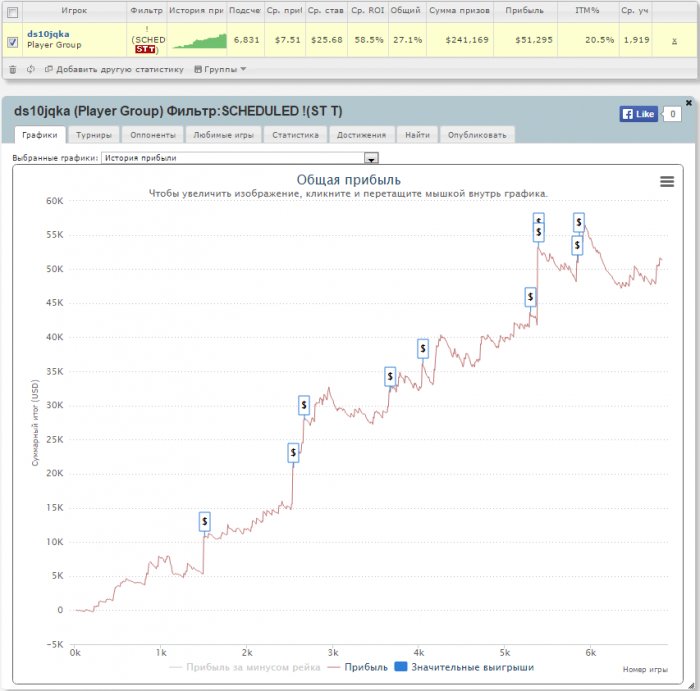This screenshot has width=700, height=691.
Task: Click the blue 'Значительные выигрыши' legend swatch
Action: coord(401,667)
